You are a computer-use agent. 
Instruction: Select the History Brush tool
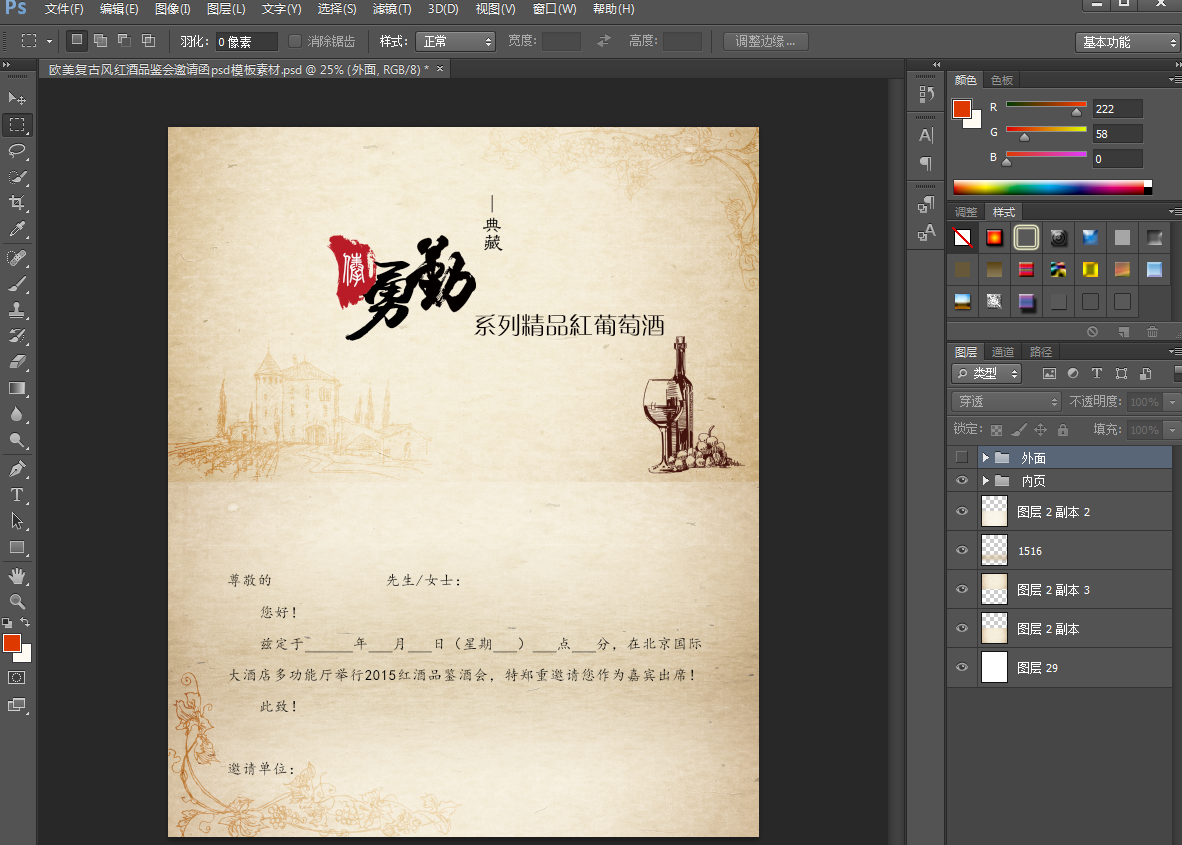point(17,336)
